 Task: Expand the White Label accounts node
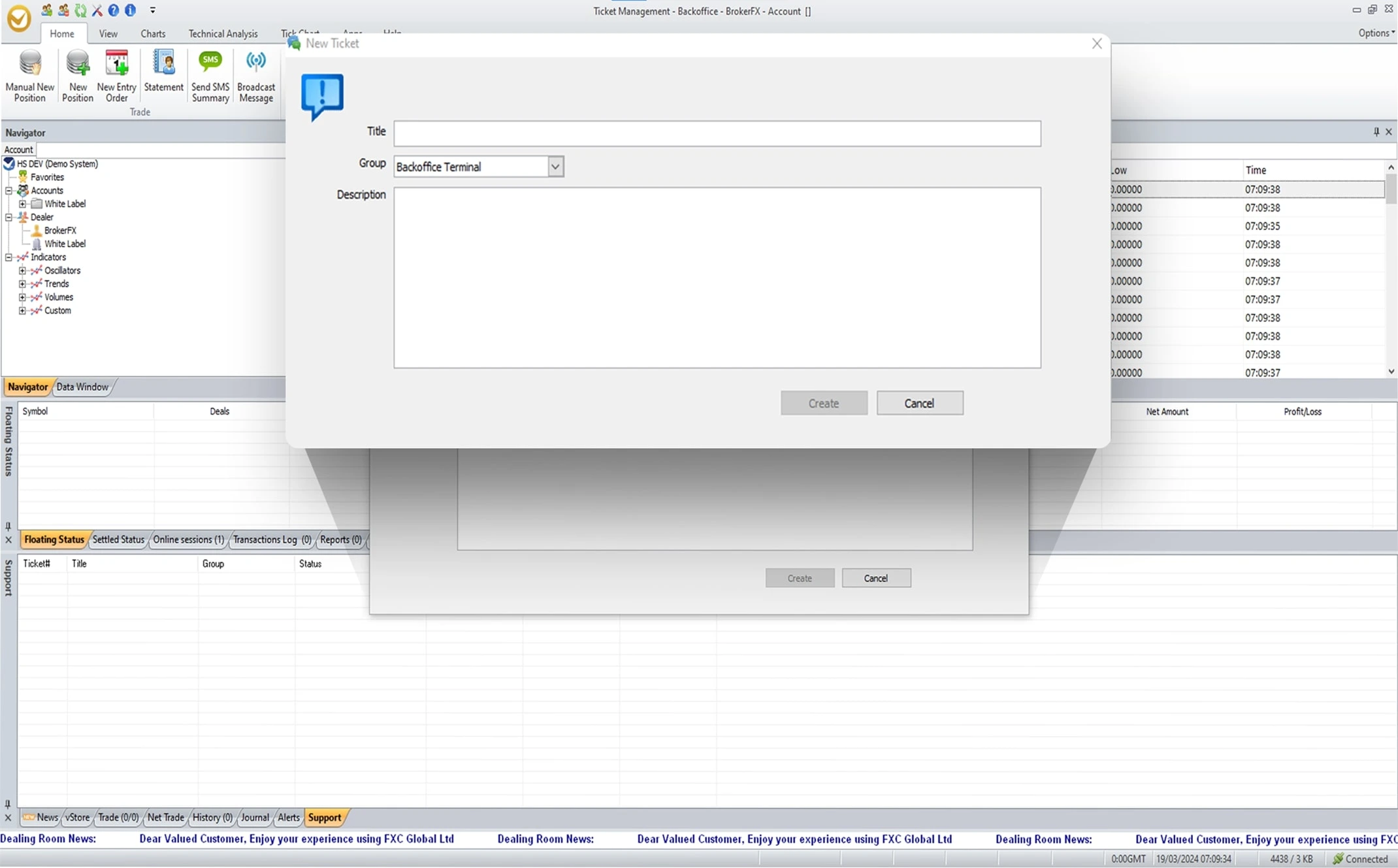[x=24, y=203]
